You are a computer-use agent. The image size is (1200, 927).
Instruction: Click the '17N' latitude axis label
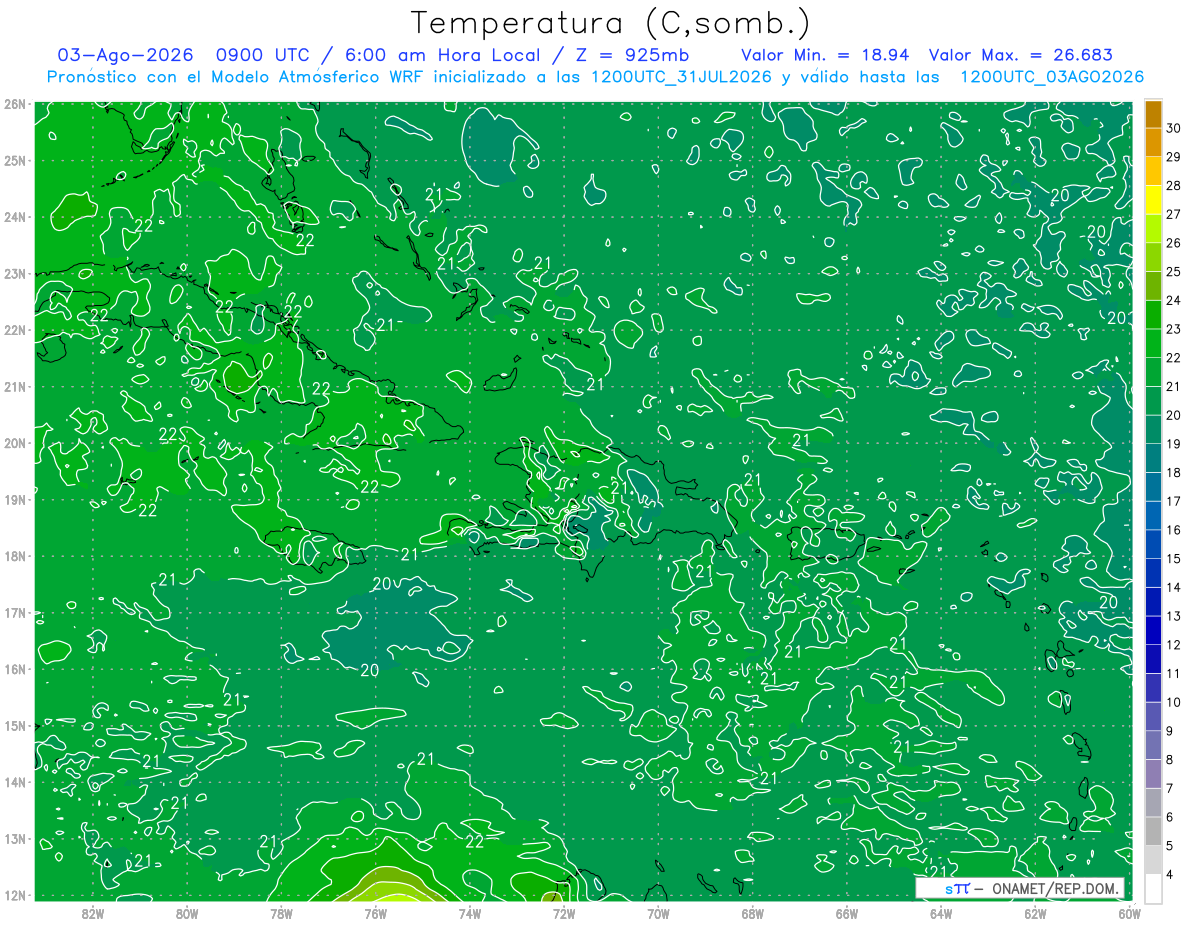click(x=14, y=613)
